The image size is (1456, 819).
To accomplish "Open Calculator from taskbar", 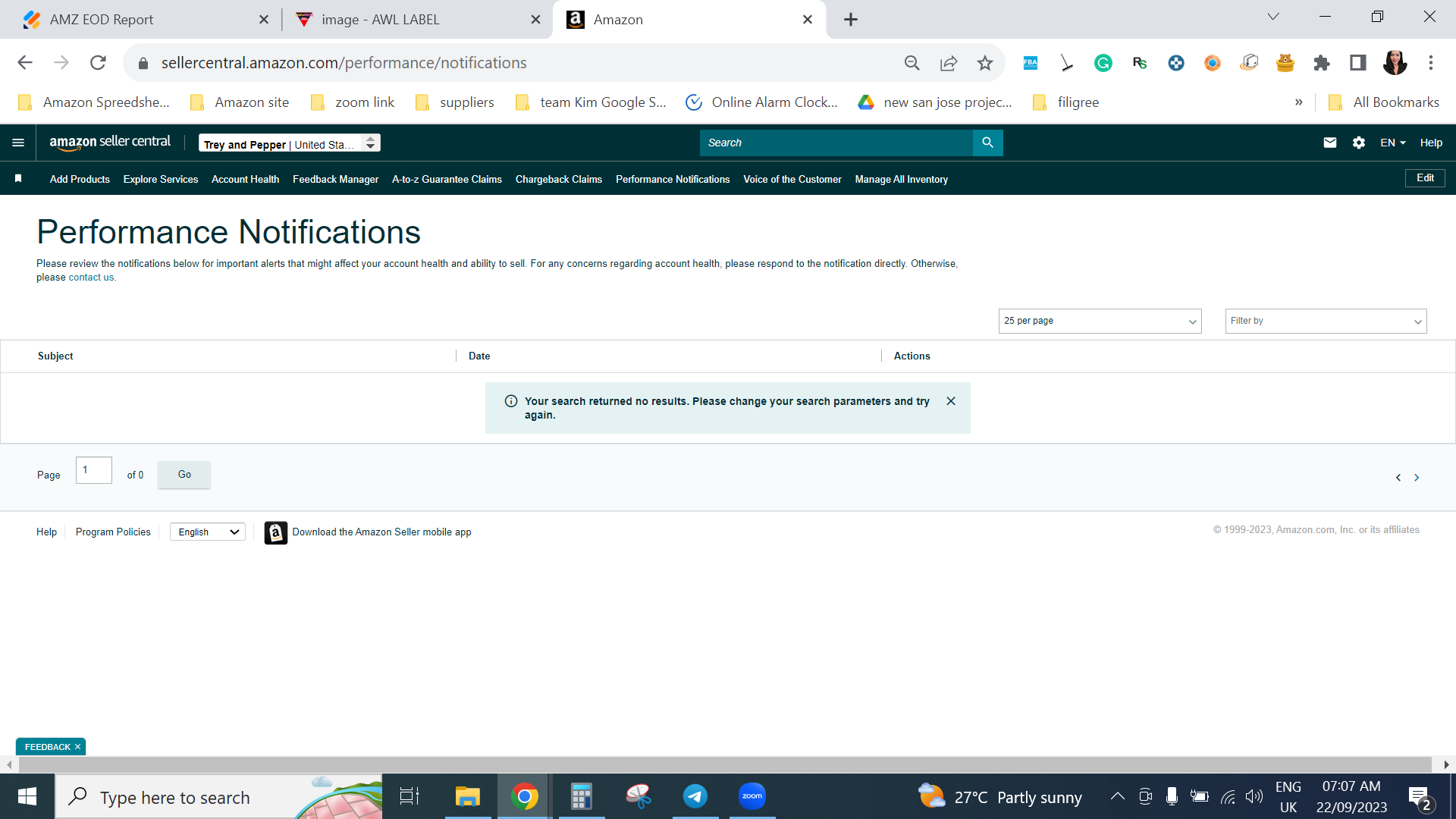I will 582,796.
